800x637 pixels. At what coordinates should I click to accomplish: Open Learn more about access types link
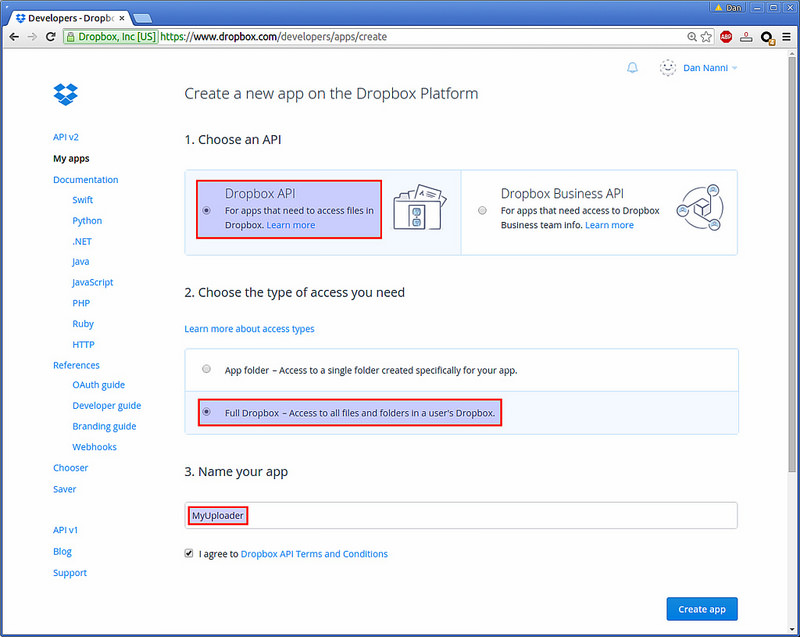click(249, 329)
